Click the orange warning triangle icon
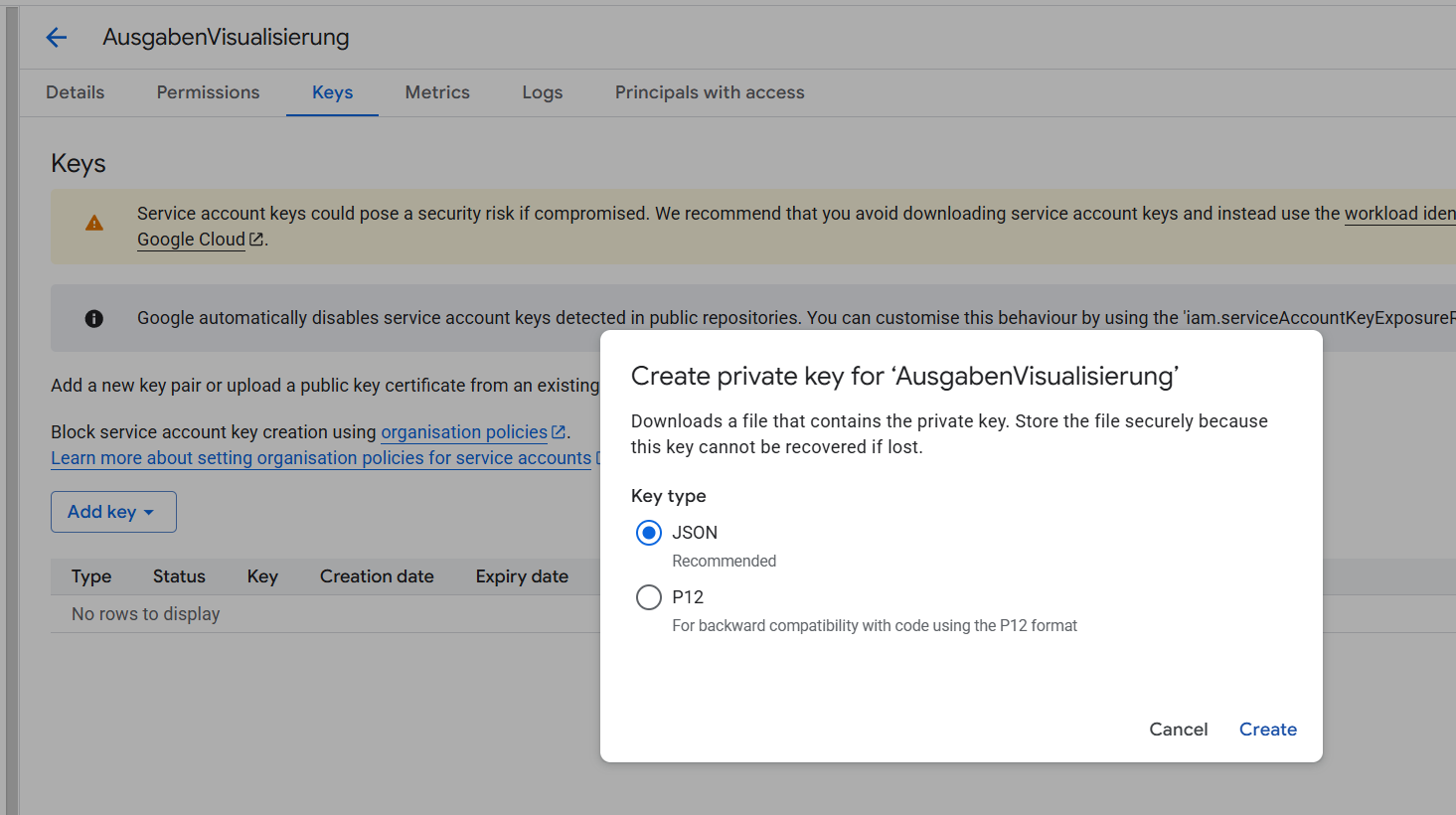This screenshot has height=815, width=1456. (x=94, y=224)
